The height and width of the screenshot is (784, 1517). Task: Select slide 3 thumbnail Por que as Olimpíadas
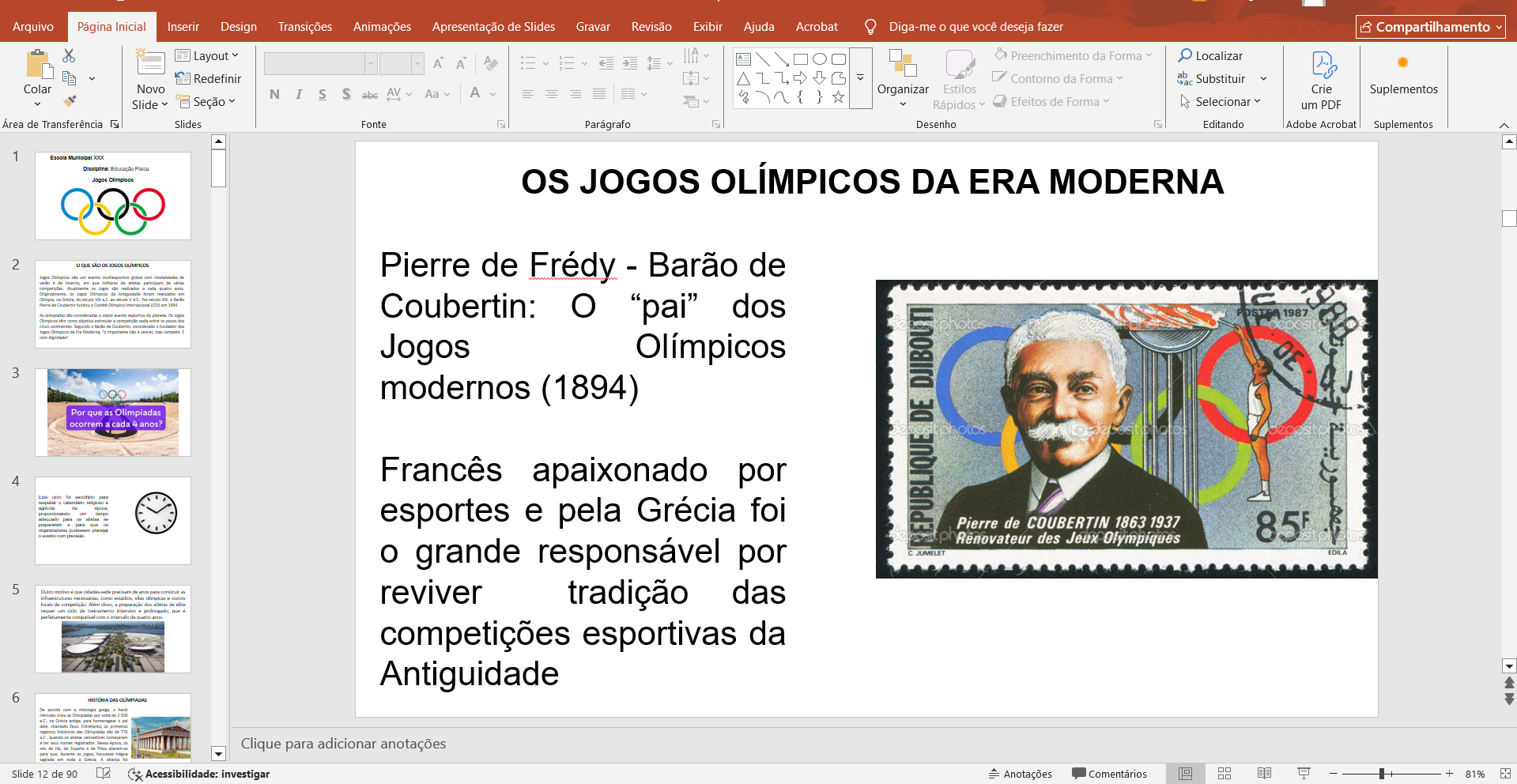[x=113, y=412]
